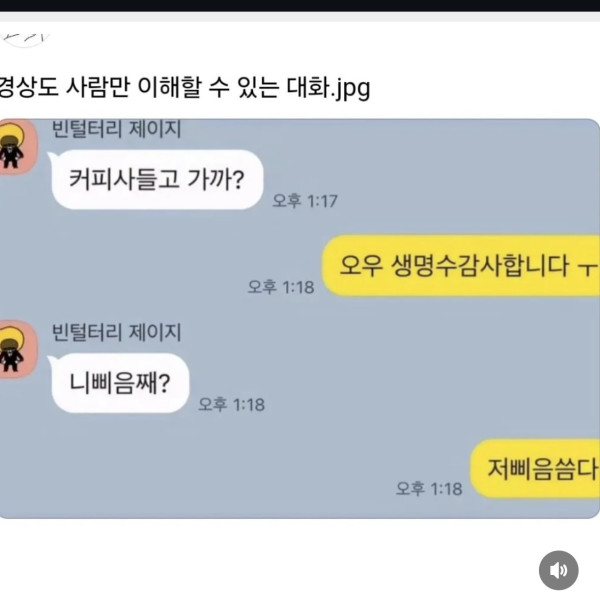This screenshot has width=600, height=605.
Task: Select the 커피사들고 가까? message bubble
Action: point(157,179)
